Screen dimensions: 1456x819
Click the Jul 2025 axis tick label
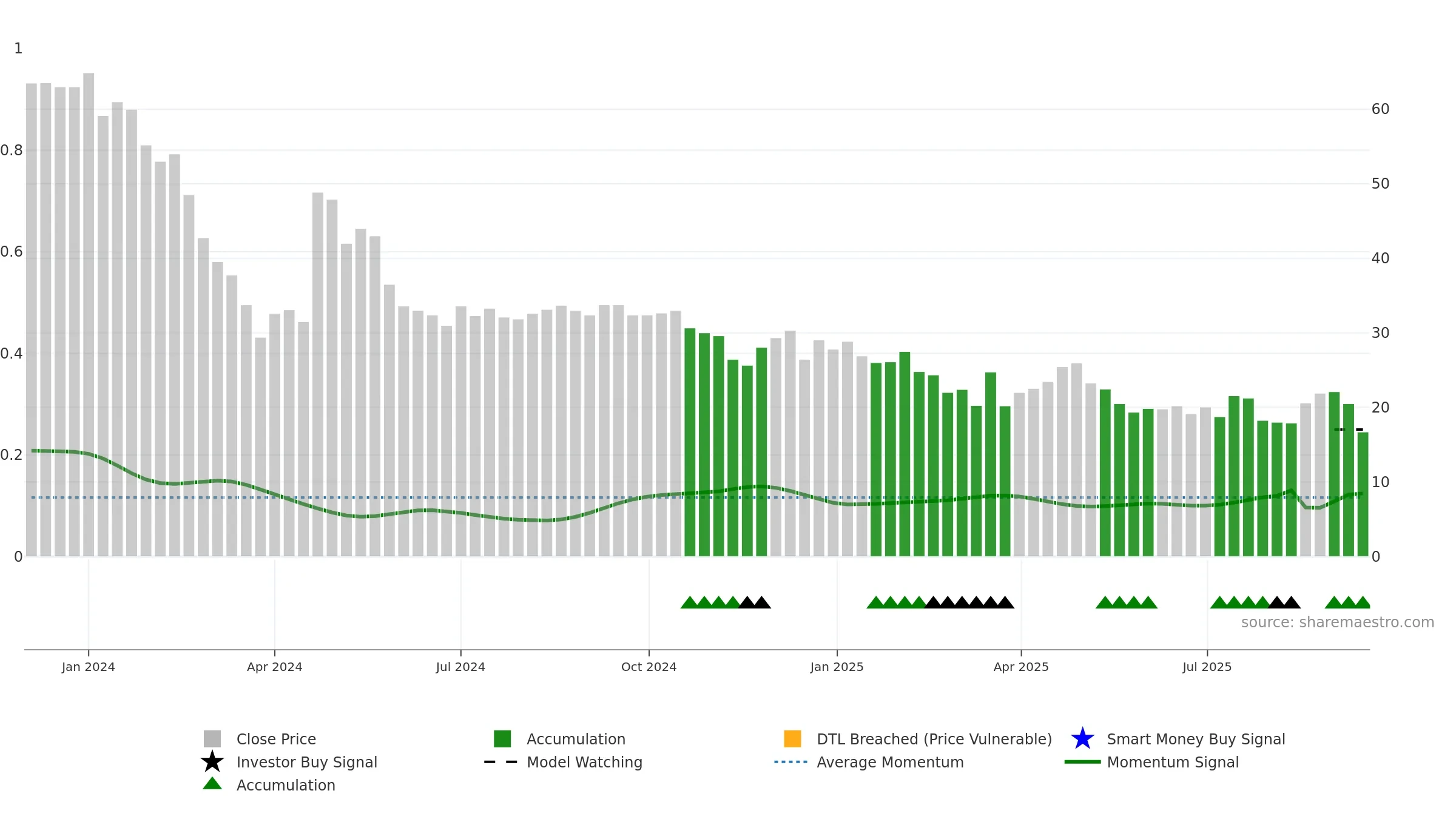(x=1207, y=667)
